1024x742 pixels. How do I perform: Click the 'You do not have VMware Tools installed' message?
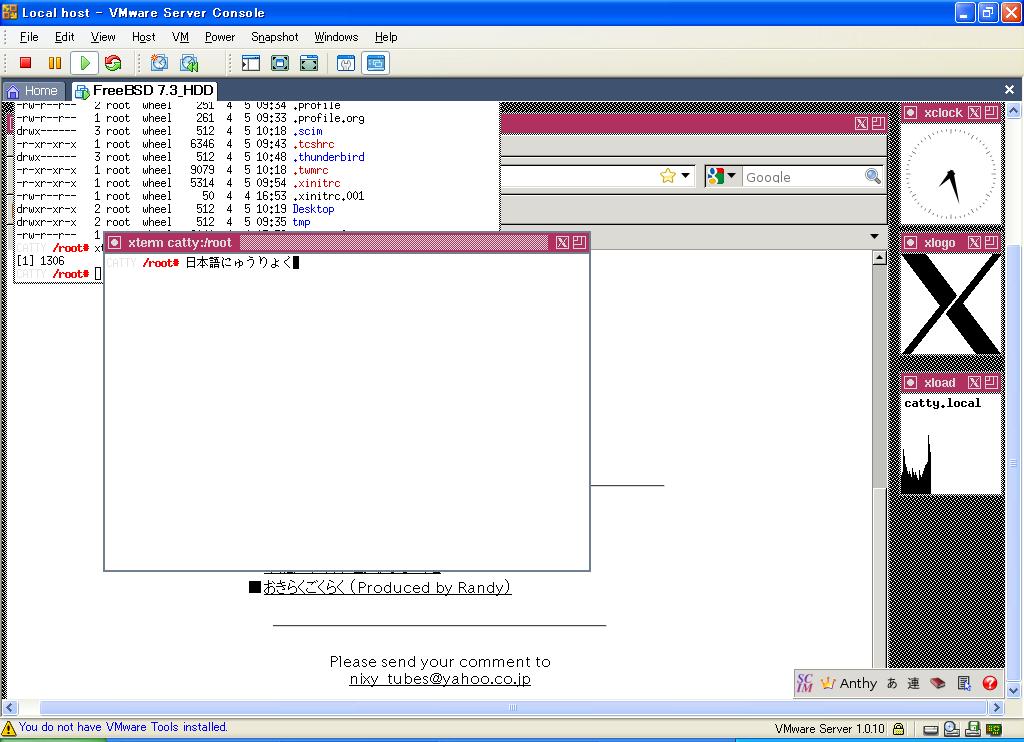pos(123,727)
